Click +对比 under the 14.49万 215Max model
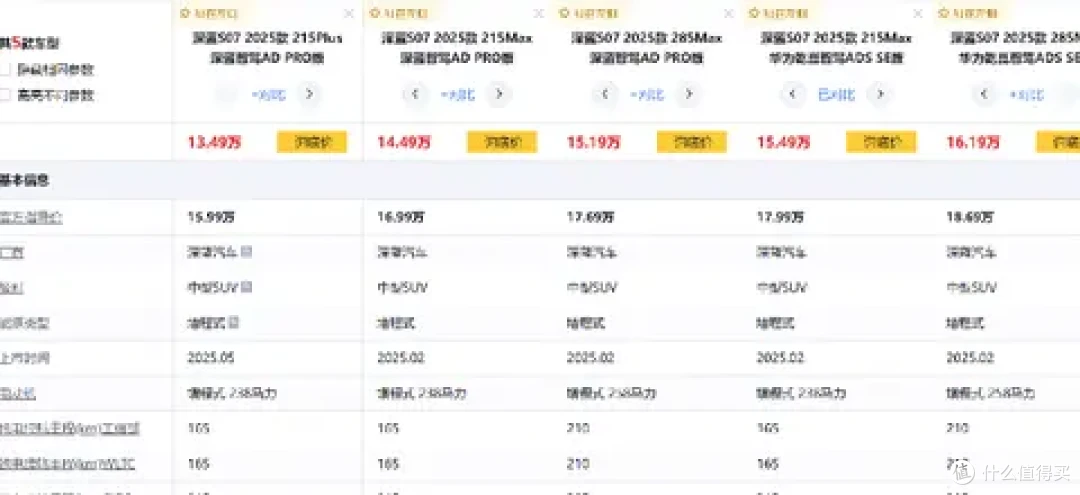The image size is (1080, 495). click(457, 95)
